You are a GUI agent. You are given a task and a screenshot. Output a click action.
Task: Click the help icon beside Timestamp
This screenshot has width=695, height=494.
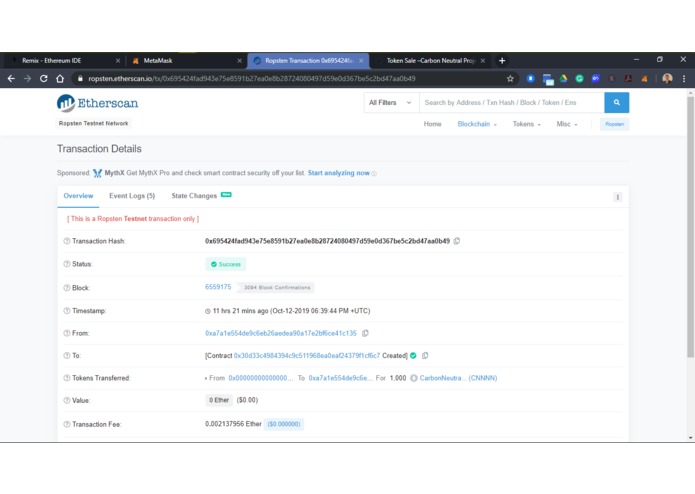point(66,311)
